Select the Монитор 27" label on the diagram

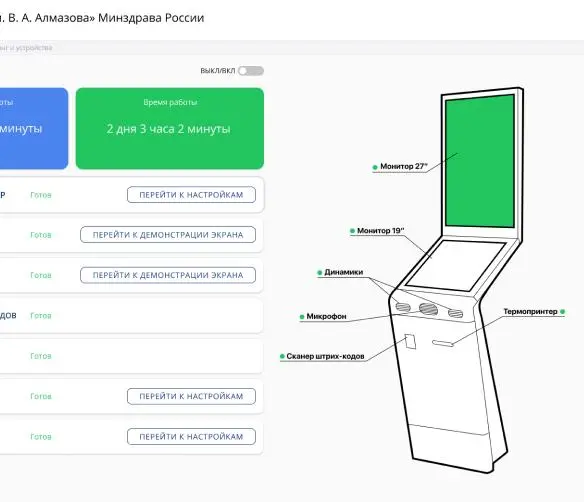tap(404, 166)
